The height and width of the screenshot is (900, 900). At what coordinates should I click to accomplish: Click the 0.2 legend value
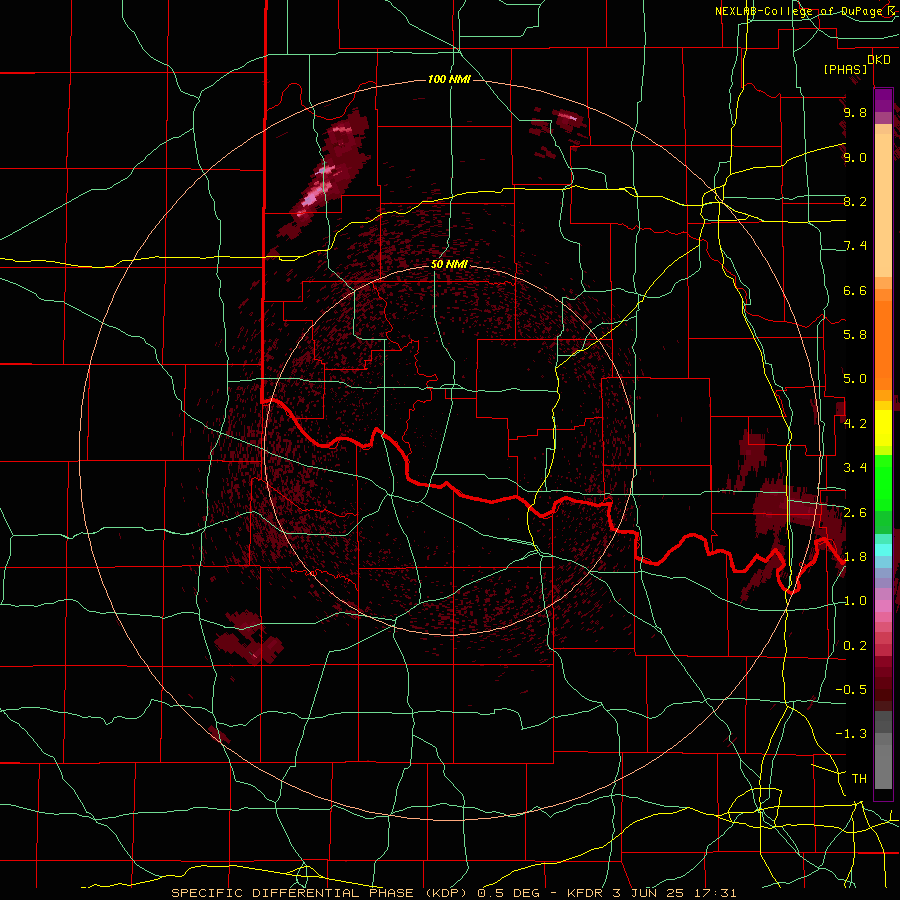[855, 646]
